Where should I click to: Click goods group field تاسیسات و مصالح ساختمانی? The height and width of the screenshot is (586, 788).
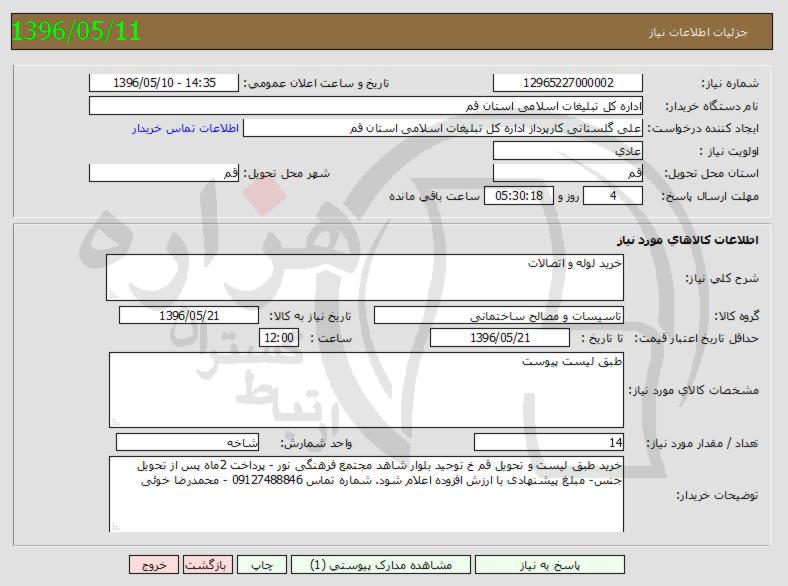click(499, 316)
